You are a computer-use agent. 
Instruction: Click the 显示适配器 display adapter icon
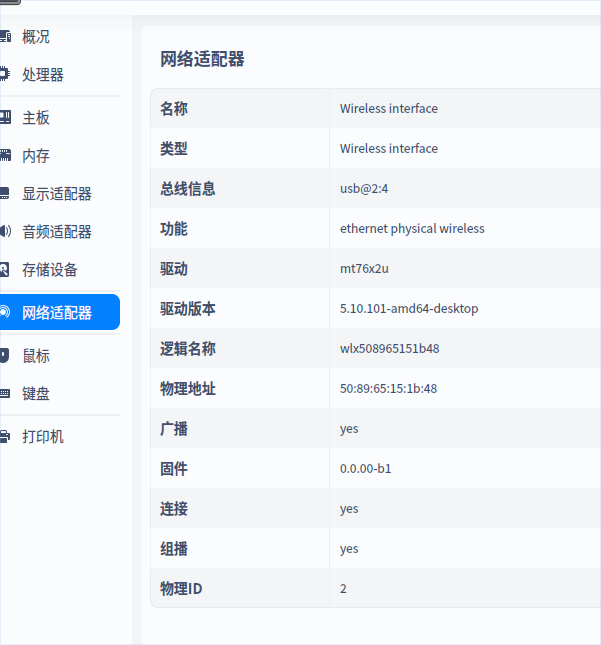pyautogui.click(x=5, y=193)
